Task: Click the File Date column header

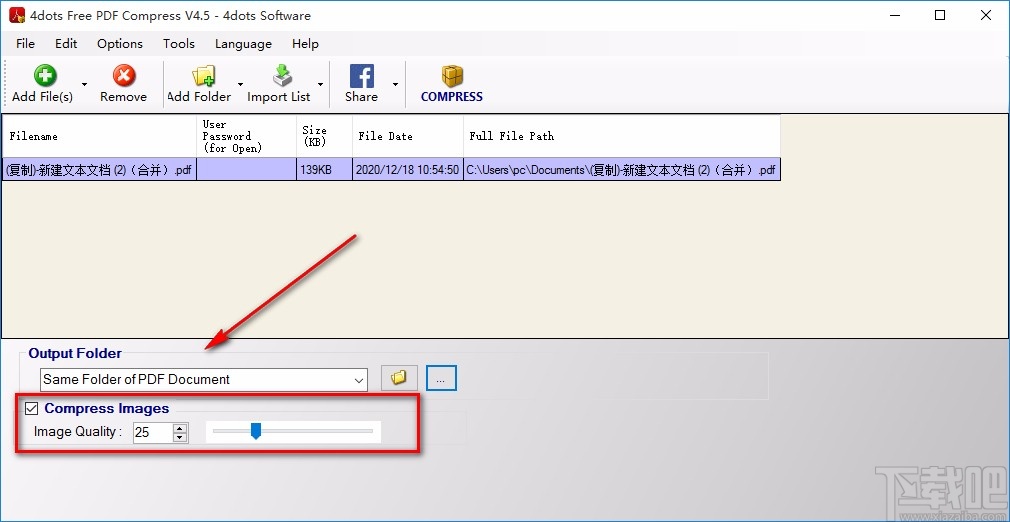Action: [x=408, y=136]
